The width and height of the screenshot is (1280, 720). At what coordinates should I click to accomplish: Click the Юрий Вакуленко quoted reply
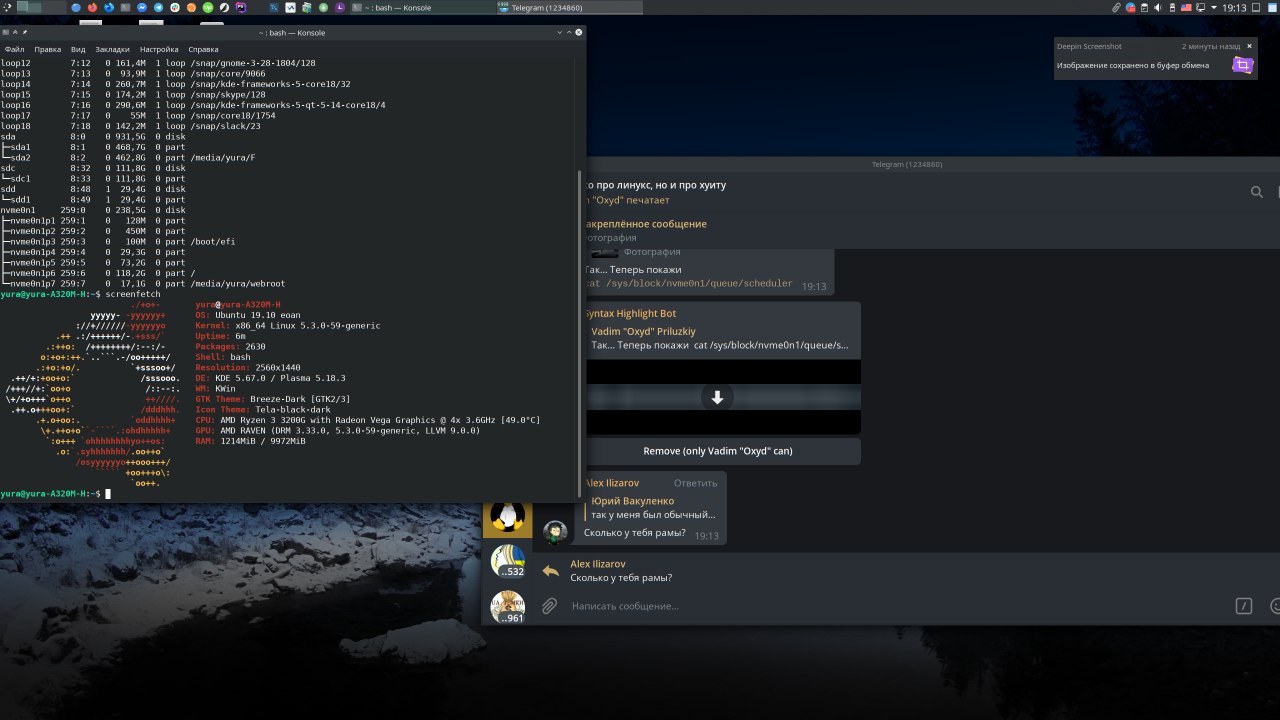(x=652, y=508)
